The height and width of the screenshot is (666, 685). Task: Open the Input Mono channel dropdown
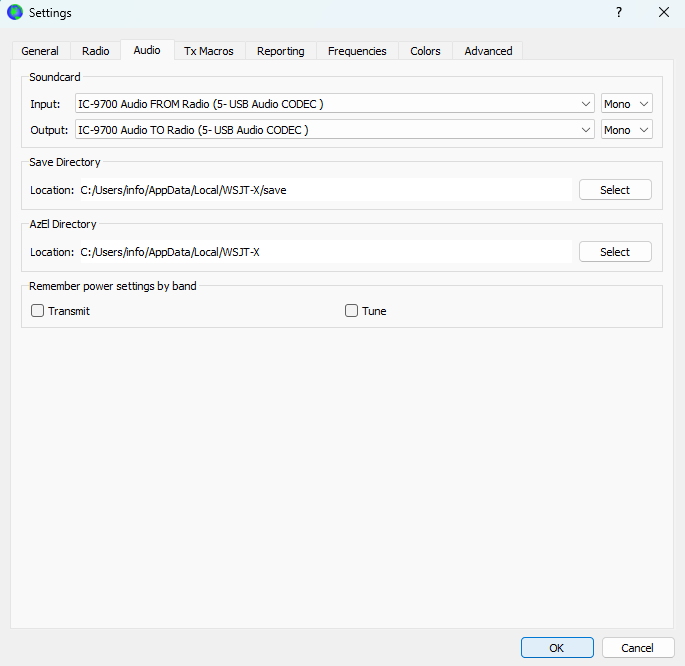[x=626, y=104]
